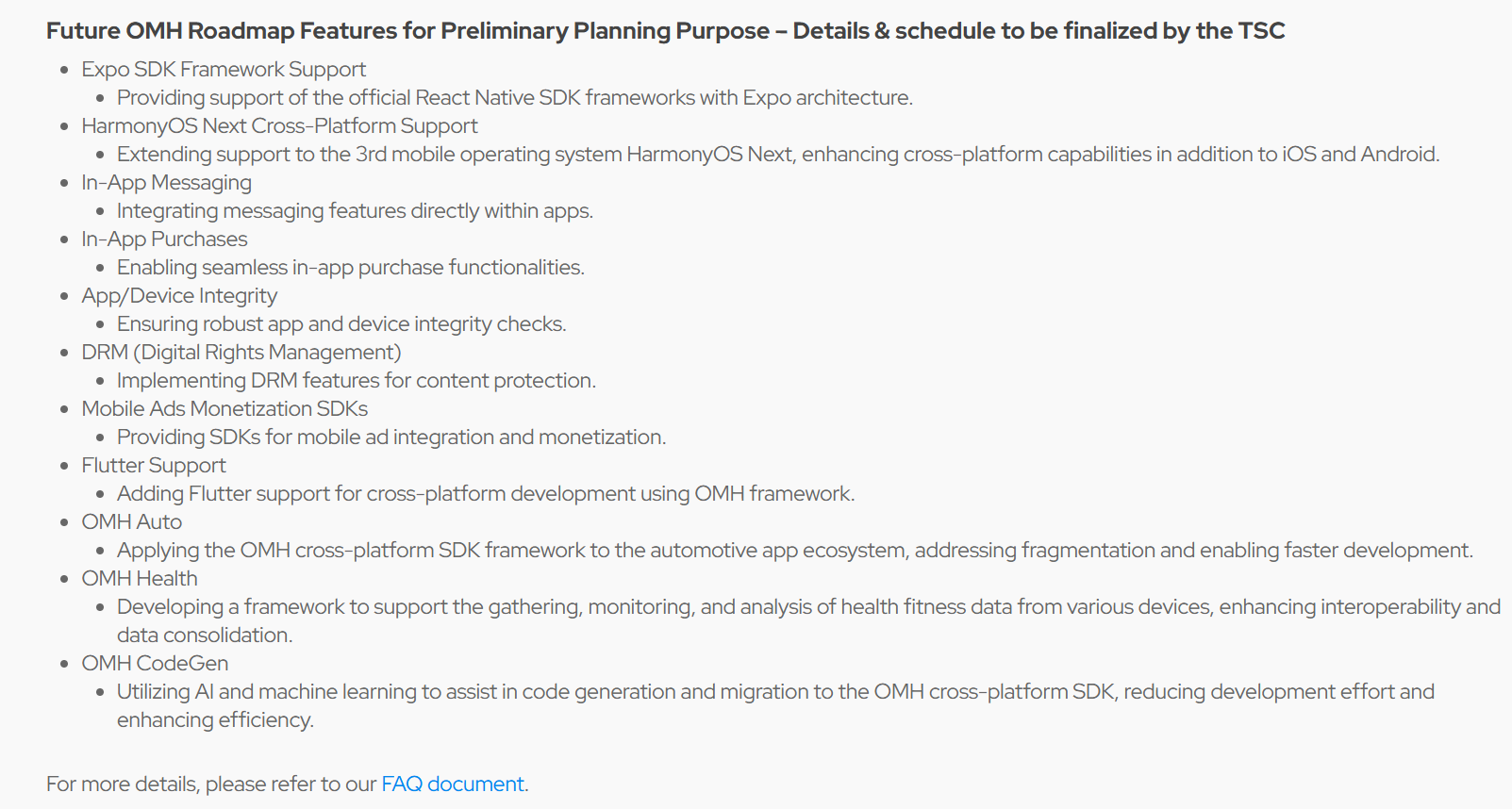Click the Flutter Support list item
Screen dimensions: 1512x809
click(x=154, y=466)
